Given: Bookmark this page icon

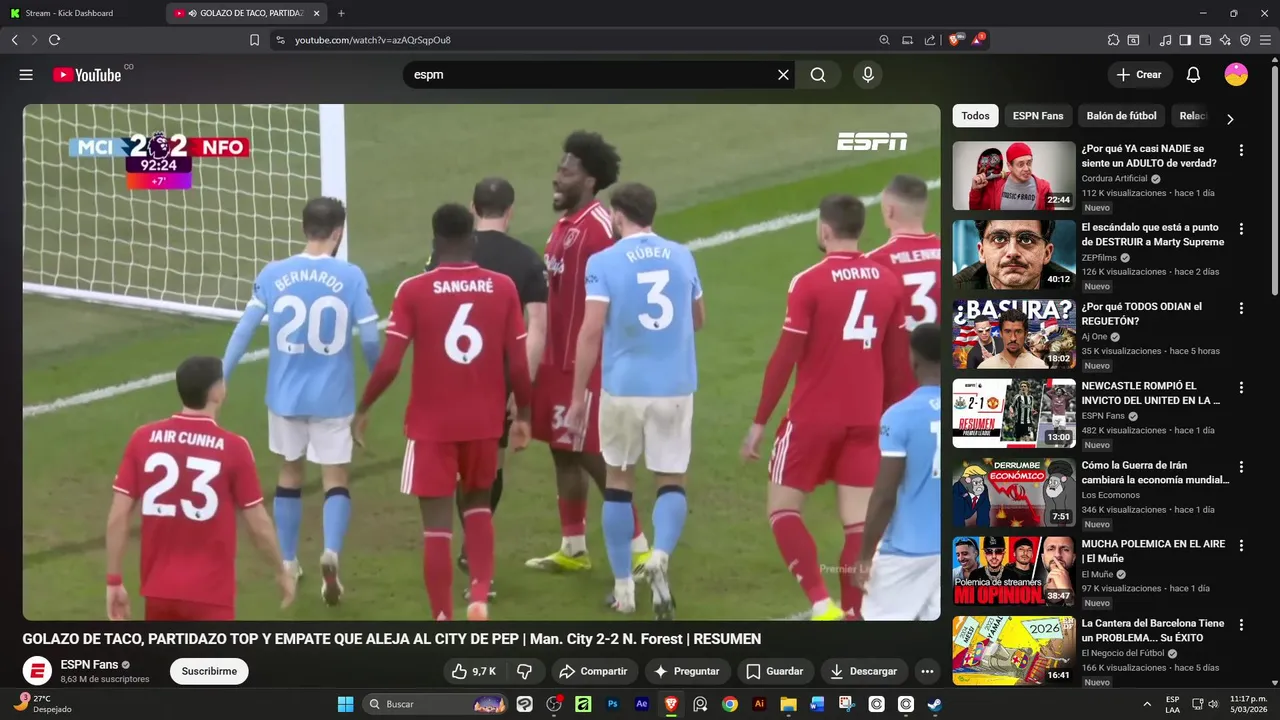Looking at the screenshot, I should 254,40.
